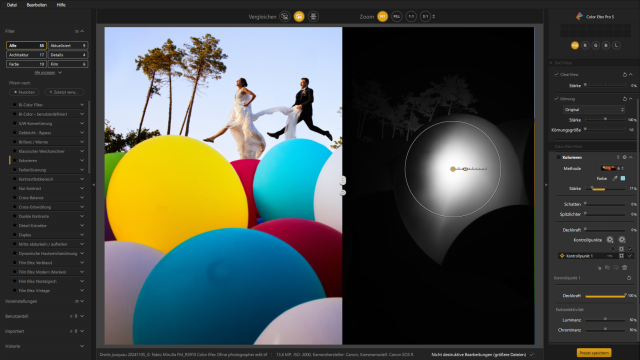The width and height of the screenshot is (640, 360).
Task: Collapse the ClearView section
Action: point(631,75)
